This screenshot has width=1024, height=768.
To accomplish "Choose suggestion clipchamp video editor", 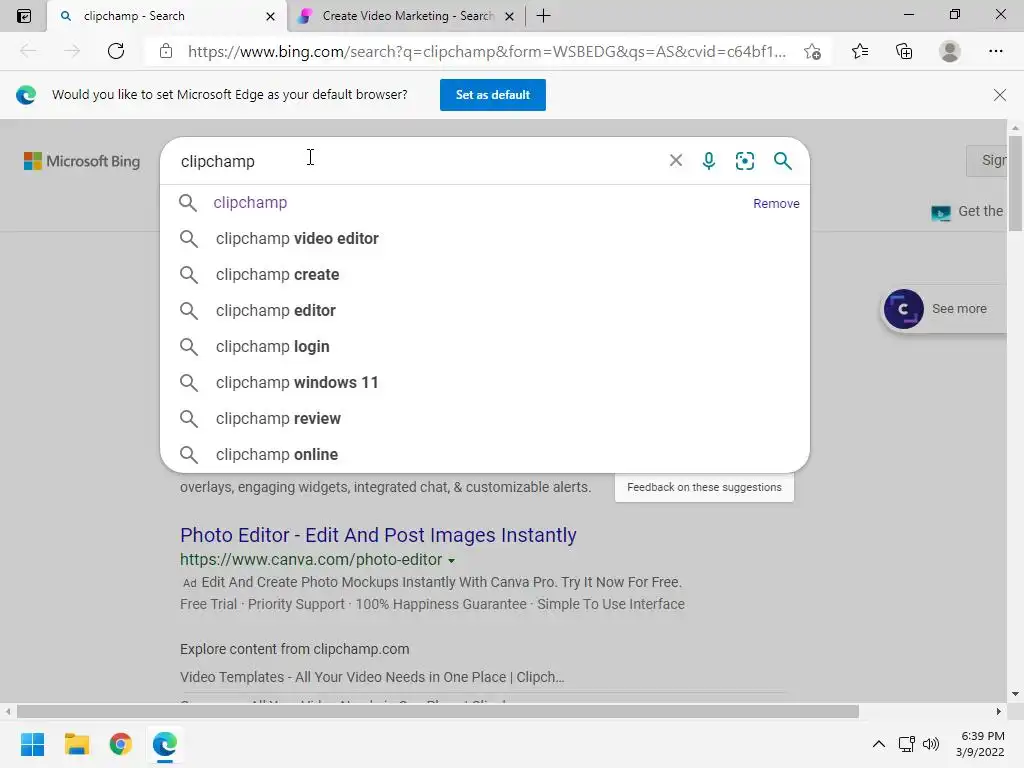I will click(x=485, y=238).
